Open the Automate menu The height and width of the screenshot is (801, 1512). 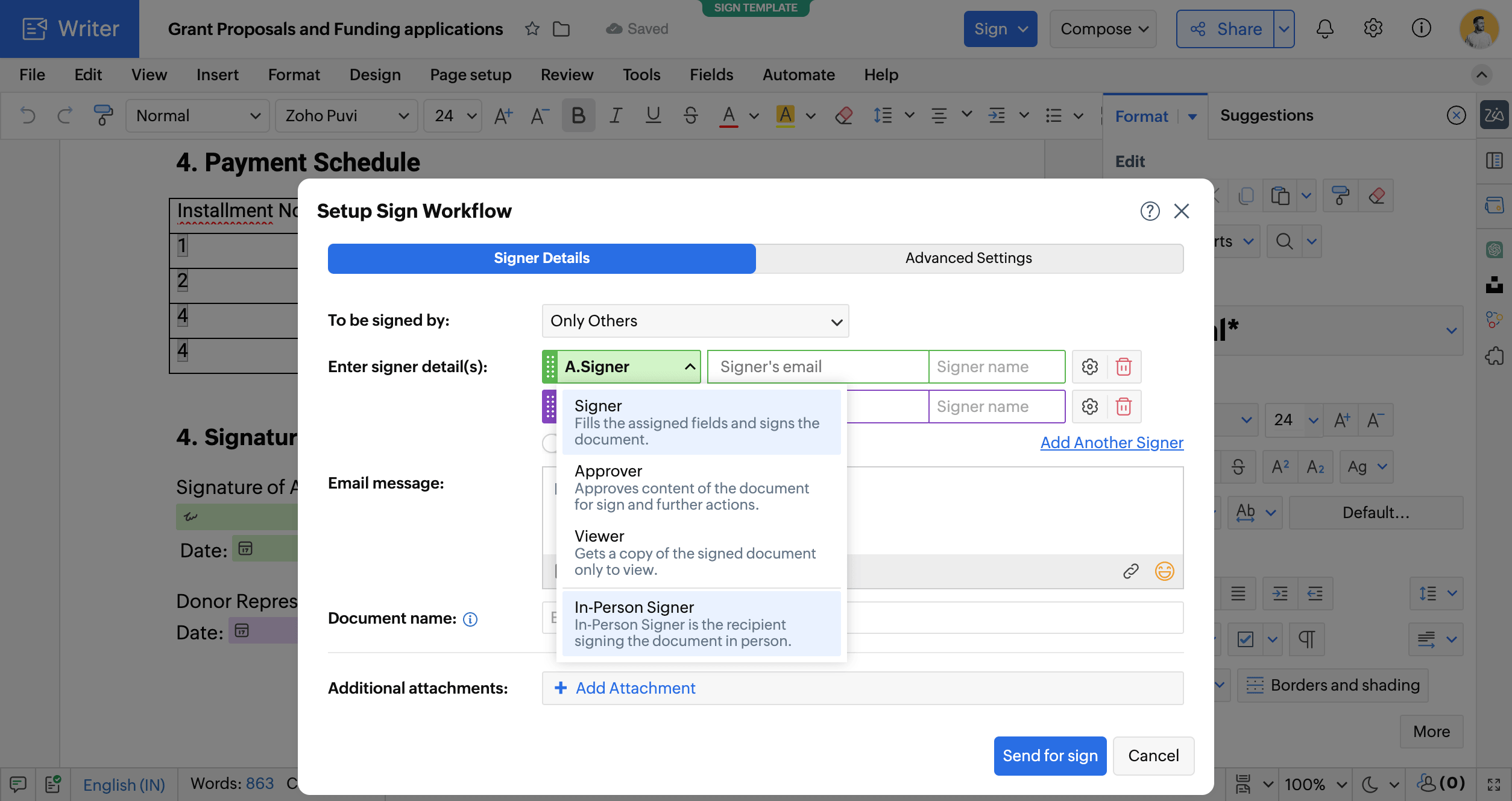click(x=799, y=75)
